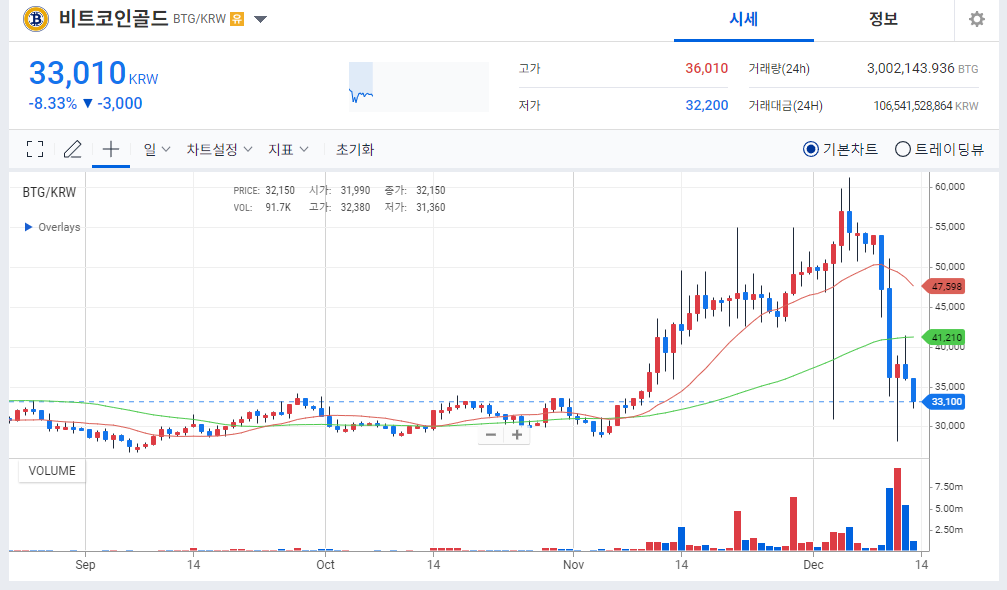Open the 지표 indicators dropdown
Viewport: 1007px width, 590px height.
coord(288,149)
